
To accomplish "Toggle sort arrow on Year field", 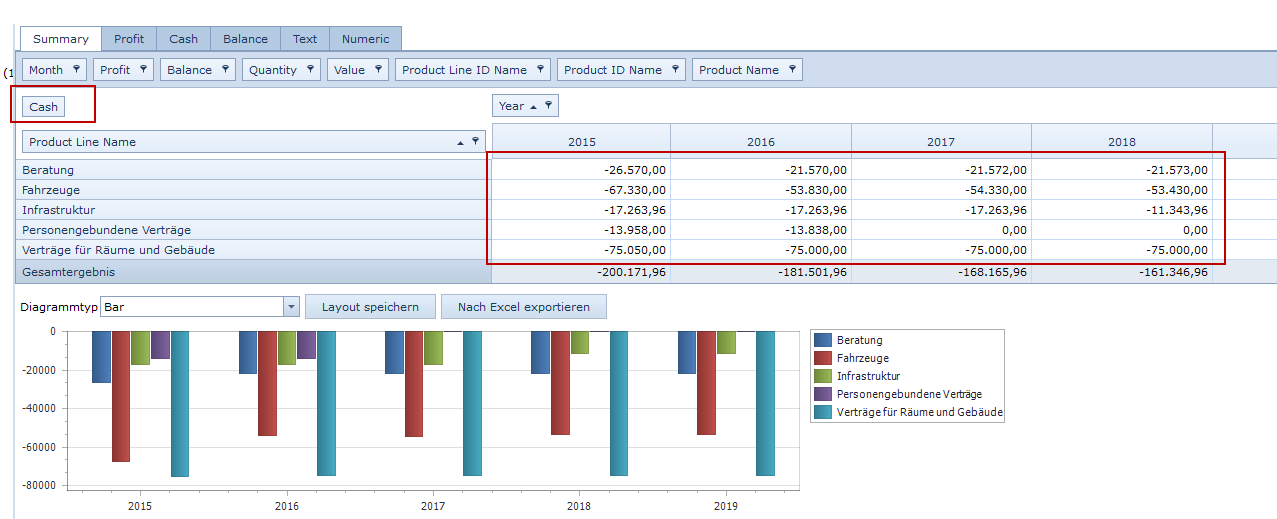I will [533, 106].
